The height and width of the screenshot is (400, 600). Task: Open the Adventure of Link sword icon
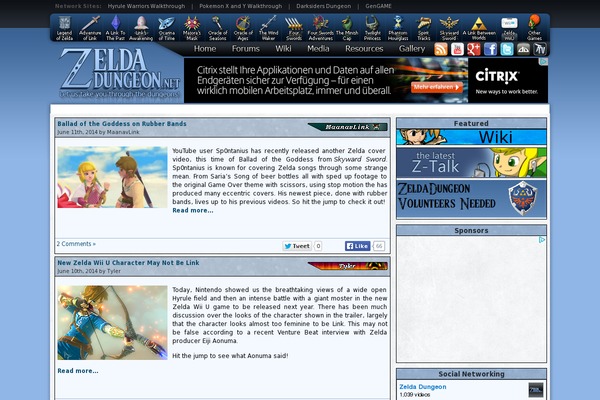90,28
